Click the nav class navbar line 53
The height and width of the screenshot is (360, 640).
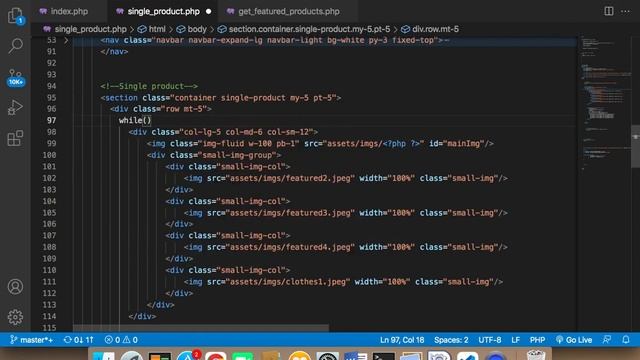tap(274, 40)
